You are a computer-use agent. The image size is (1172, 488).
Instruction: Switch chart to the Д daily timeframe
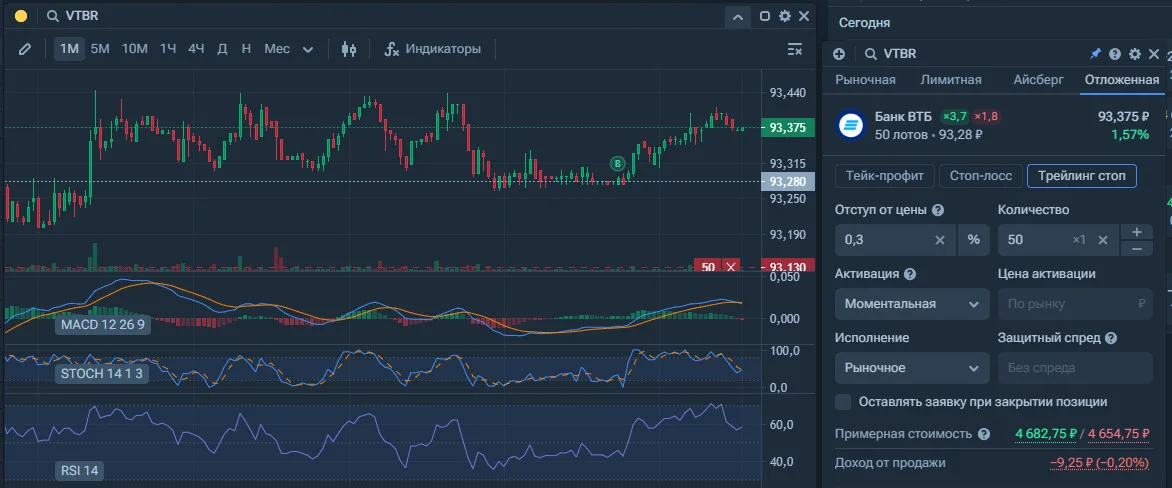pyautogui.click(x=222, y=49)
